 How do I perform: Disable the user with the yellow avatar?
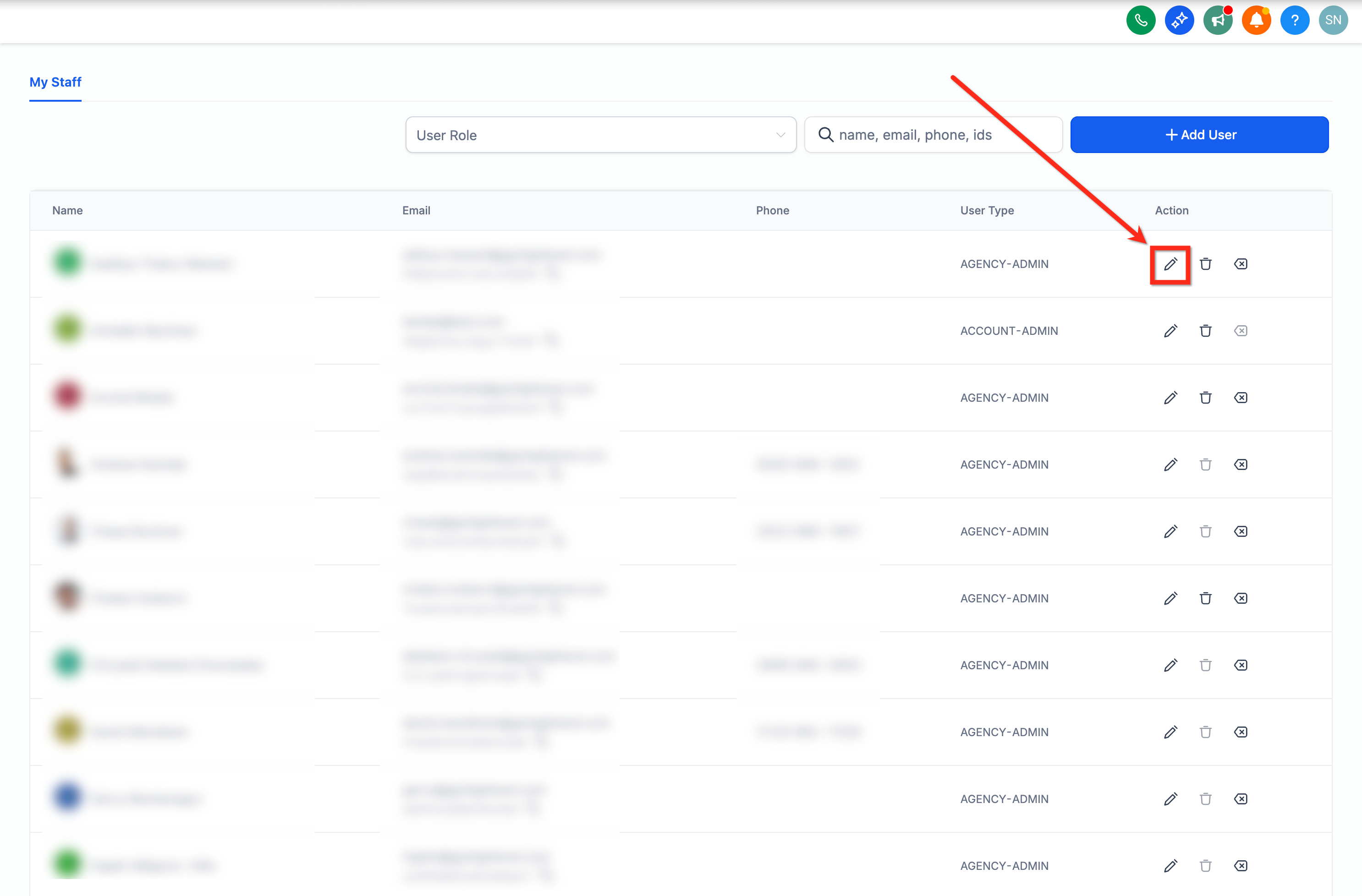(1240, 733)
